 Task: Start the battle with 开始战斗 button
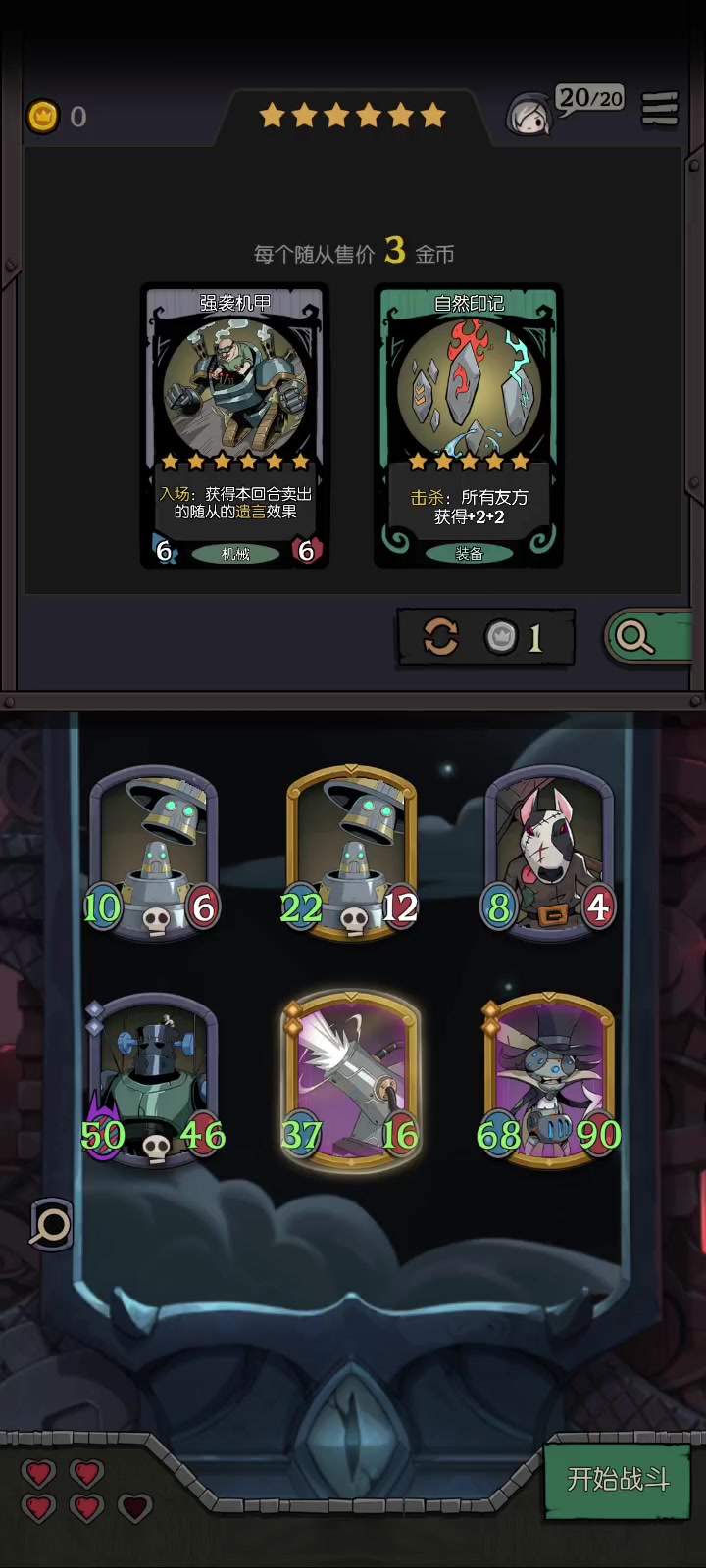(618, 1479)
